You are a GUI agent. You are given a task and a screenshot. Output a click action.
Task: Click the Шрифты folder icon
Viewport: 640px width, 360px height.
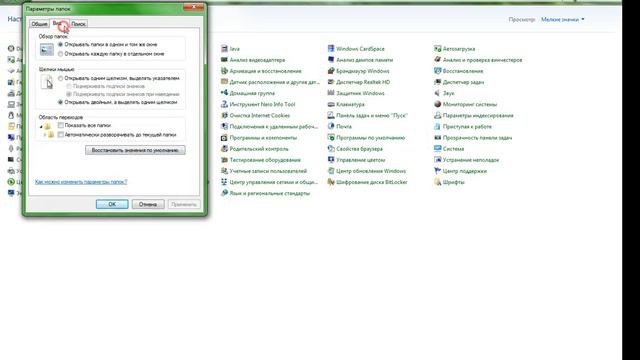pyautogui.click(x=438, y=182)
